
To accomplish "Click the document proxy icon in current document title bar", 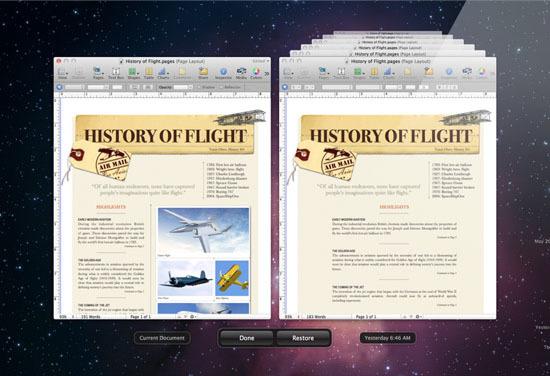I will click(122, 61).
